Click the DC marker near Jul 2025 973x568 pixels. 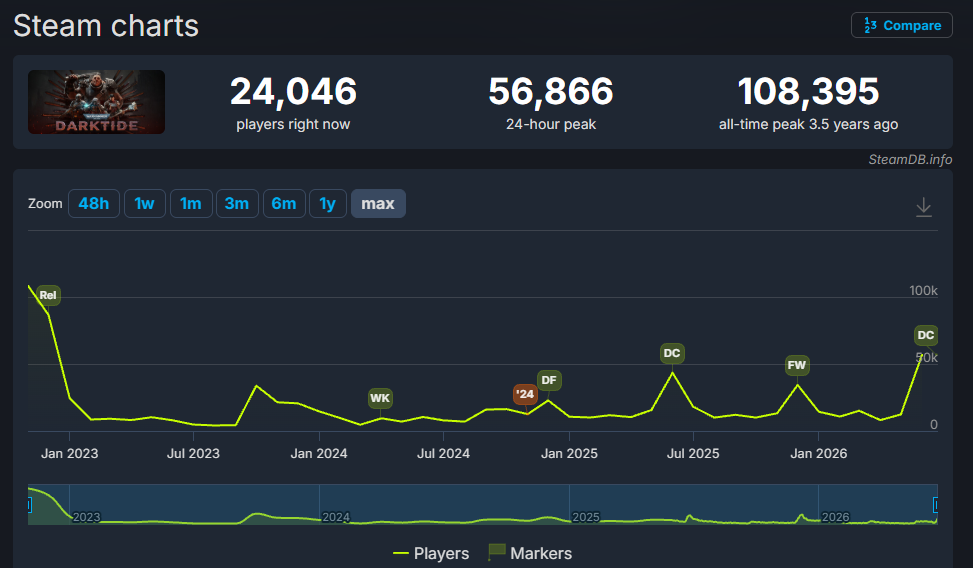[x=672, y=353]
